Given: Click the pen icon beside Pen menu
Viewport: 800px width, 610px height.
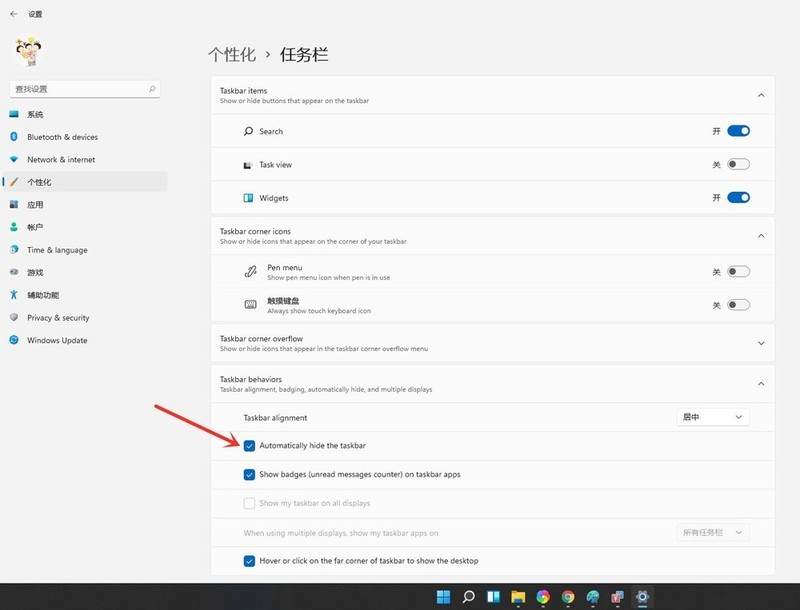Looking at the screenshot, I should point(253,270).
